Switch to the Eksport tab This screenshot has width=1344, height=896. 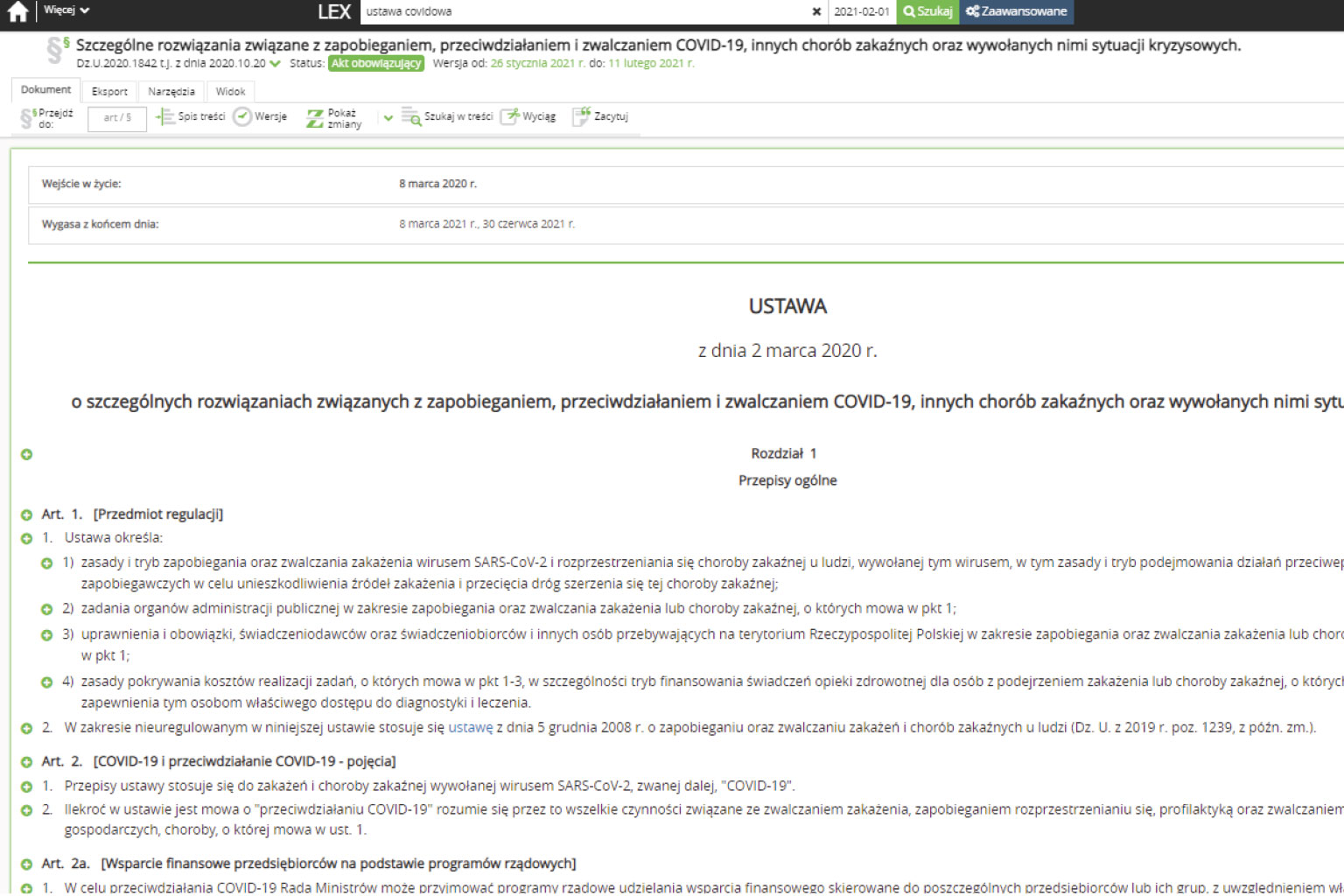[x=109, y=91]
